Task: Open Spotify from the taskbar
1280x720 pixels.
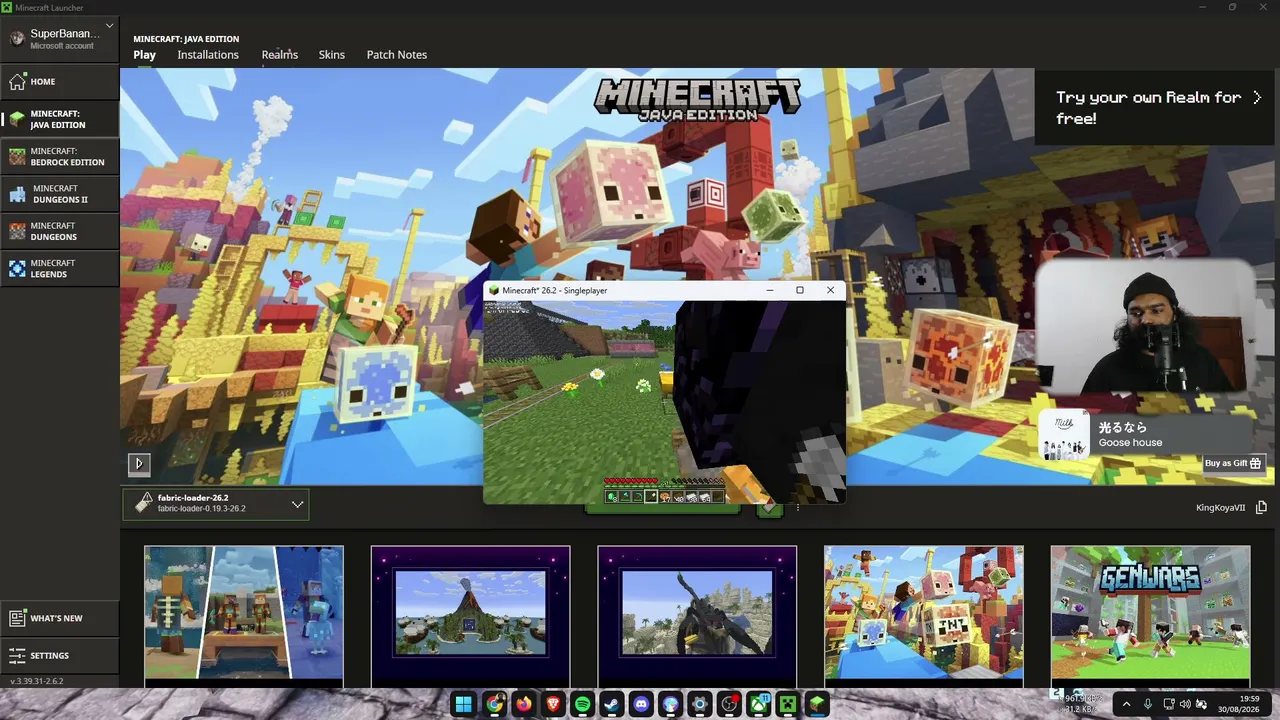Action: [x=583, y=704]
